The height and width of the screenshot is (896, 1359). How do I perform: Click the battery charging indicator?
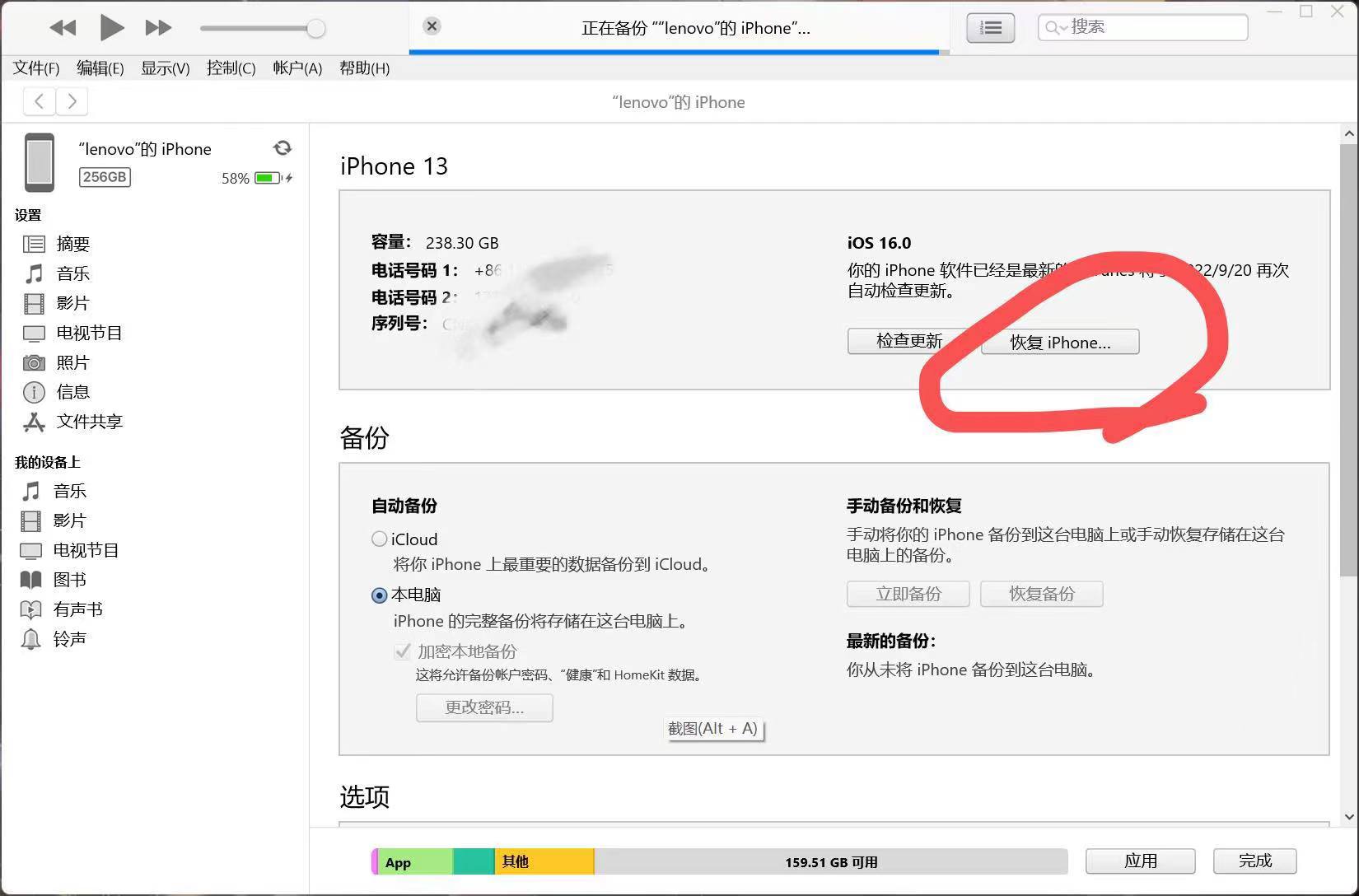[x=273, y=178]
